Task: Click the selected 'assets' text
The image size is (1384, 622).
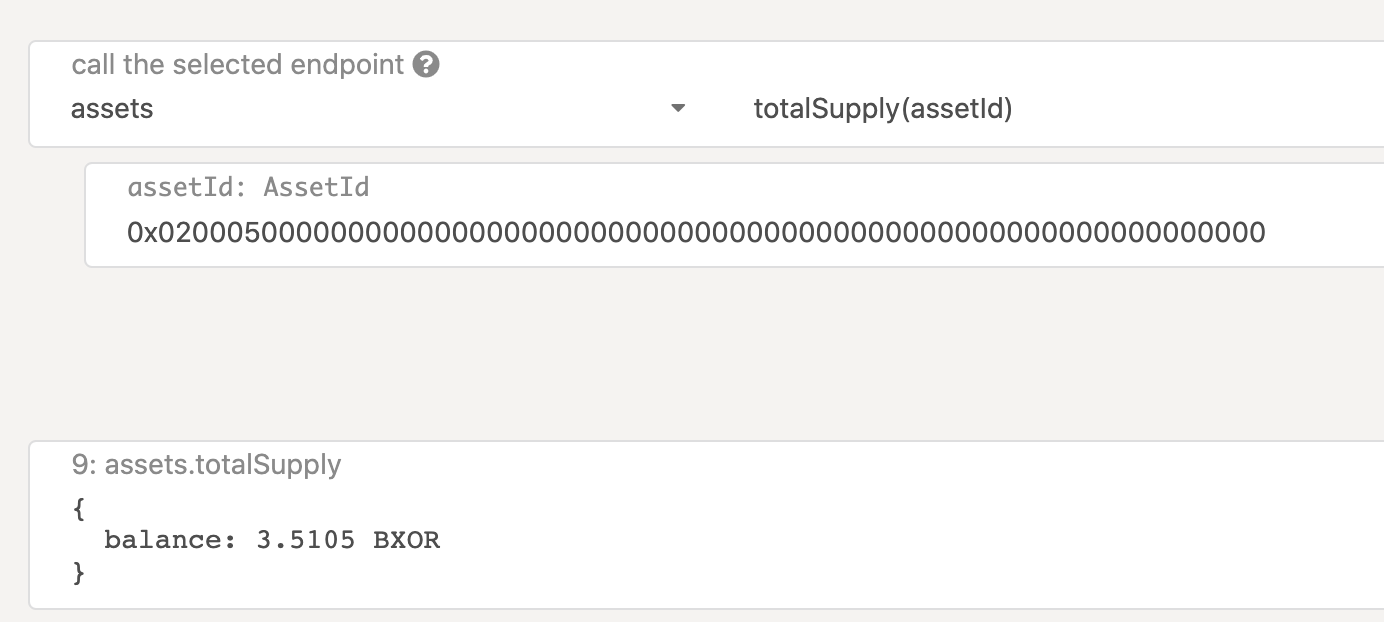Action: [112, 109]
